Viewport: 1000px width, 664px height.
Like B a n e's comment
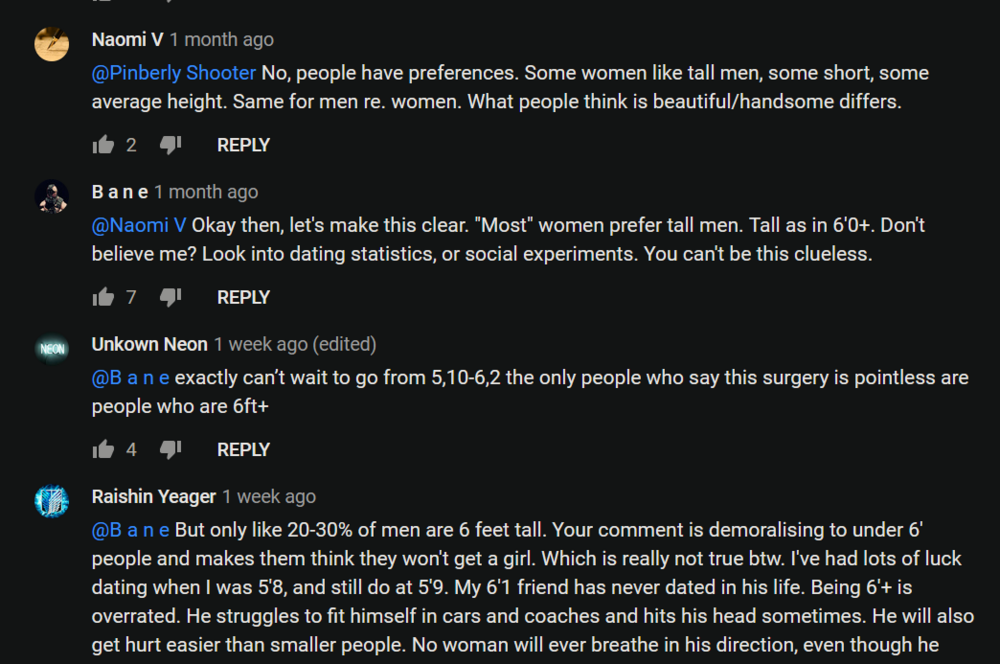click(x=103, y=297)
